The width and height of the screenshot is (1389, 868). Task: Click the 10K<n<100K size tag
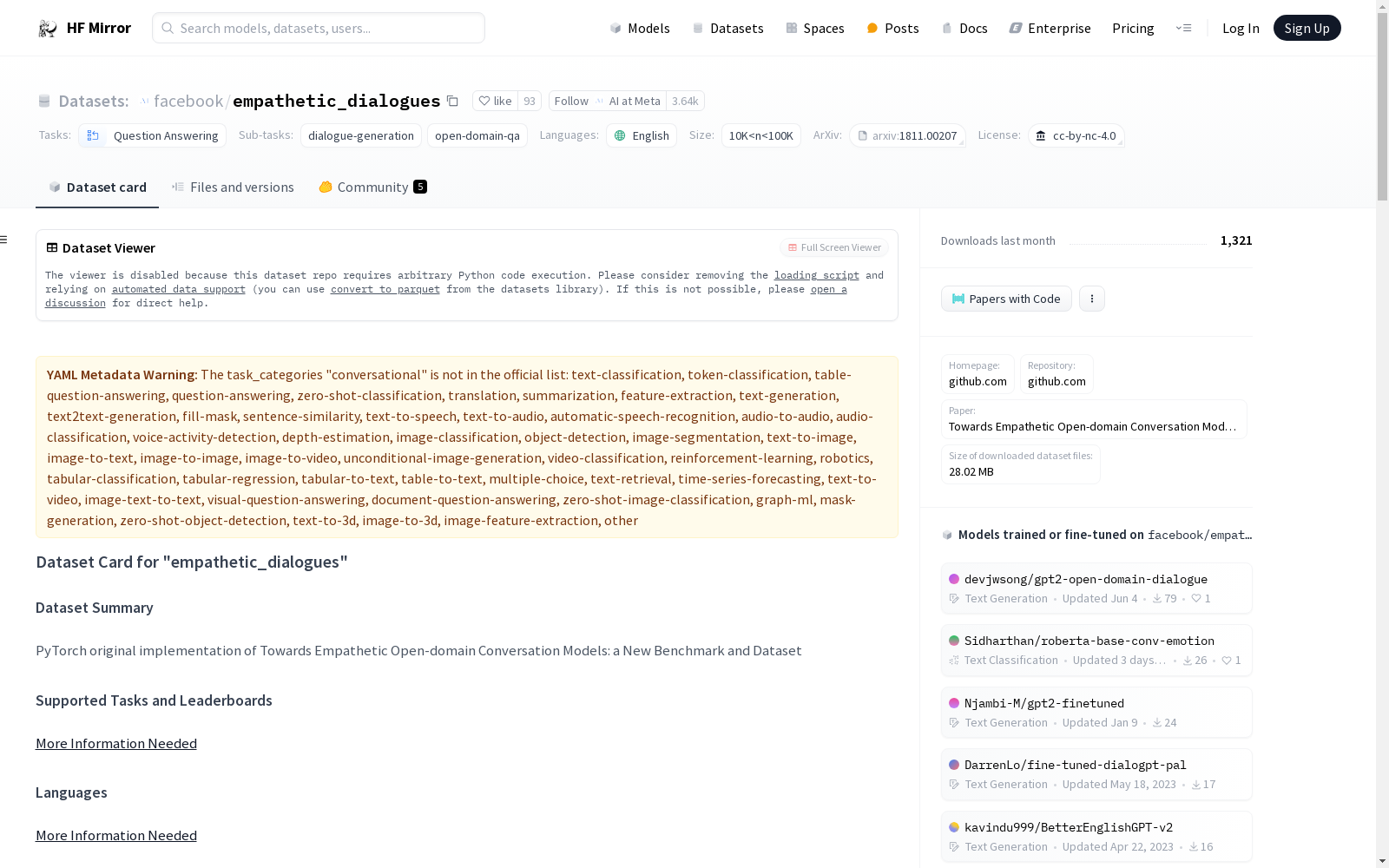click(761, 135)
